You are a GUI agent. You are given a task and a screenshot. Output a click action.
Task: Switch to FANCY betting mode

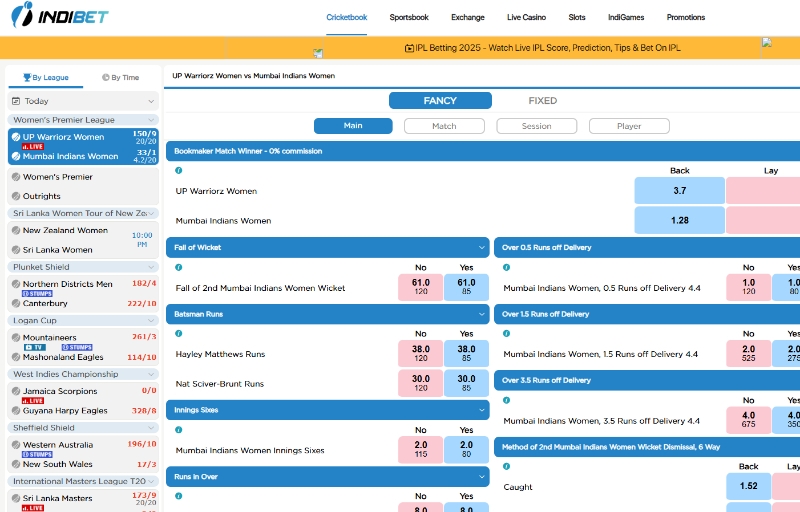tap(440, 100)
